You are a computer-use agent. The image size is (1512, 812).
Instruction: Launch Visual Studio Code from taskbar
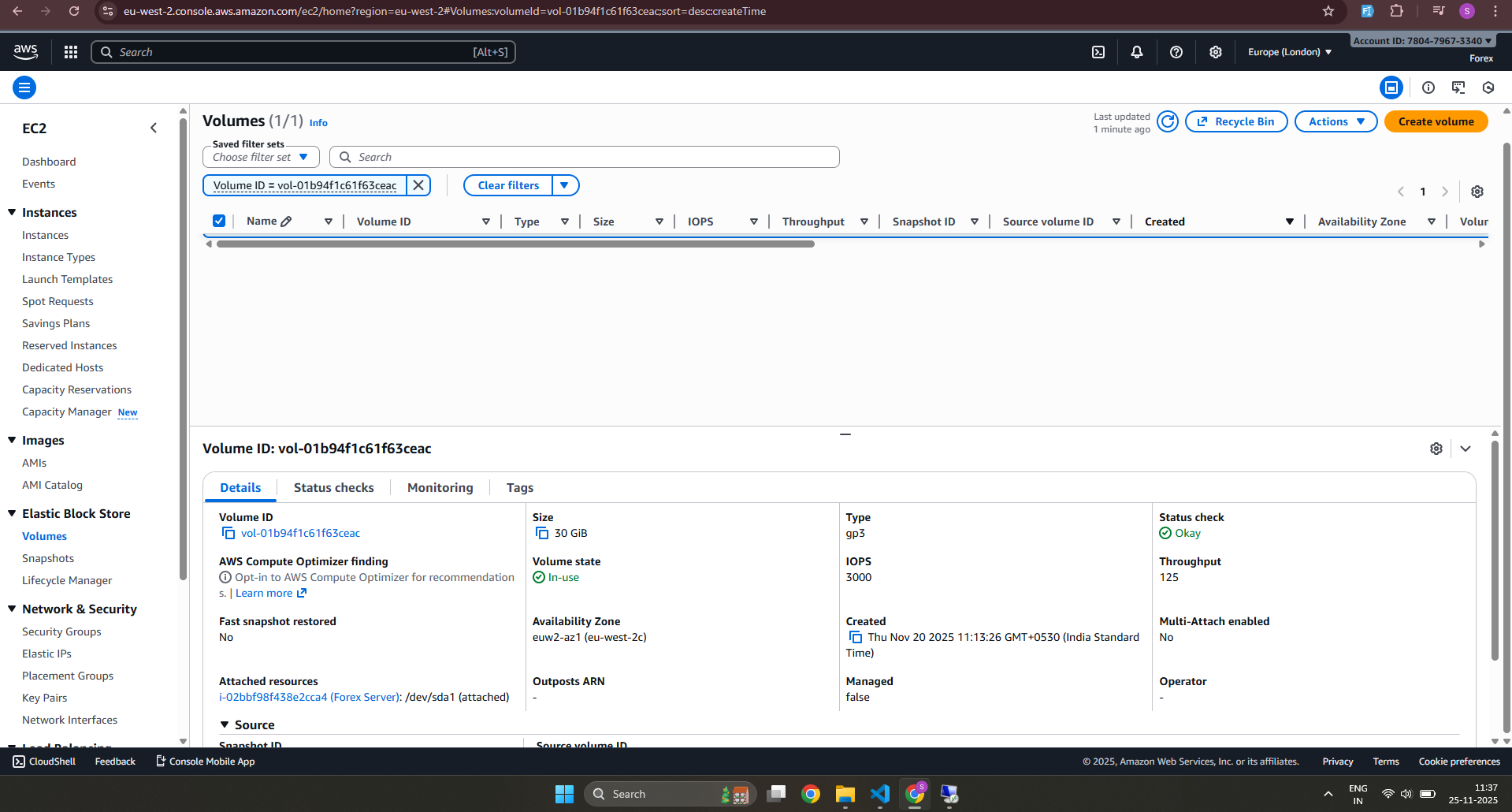point(880,794)
